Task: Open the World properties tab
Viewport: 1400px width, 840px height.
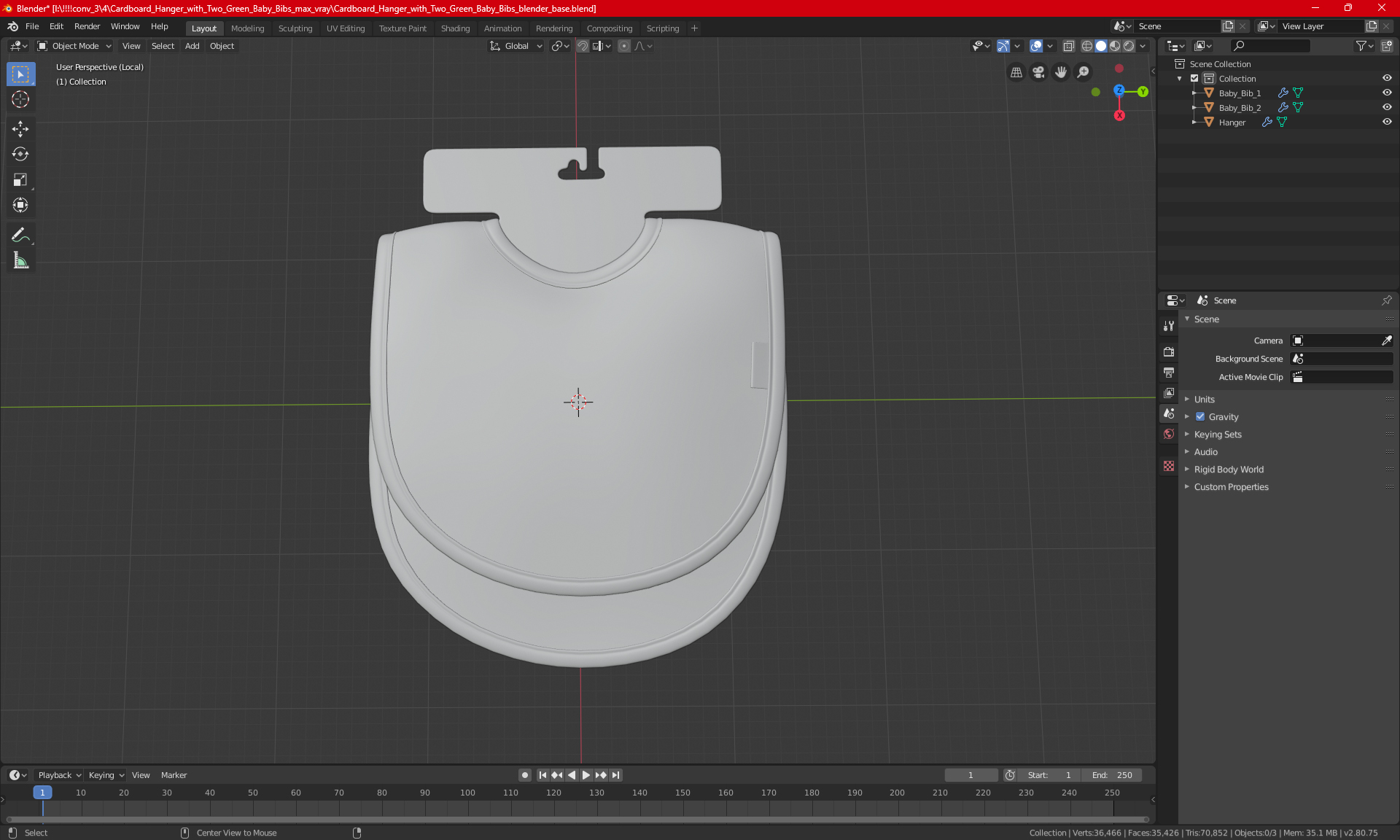Action: pyautogui.click(x=1169, y=434)
